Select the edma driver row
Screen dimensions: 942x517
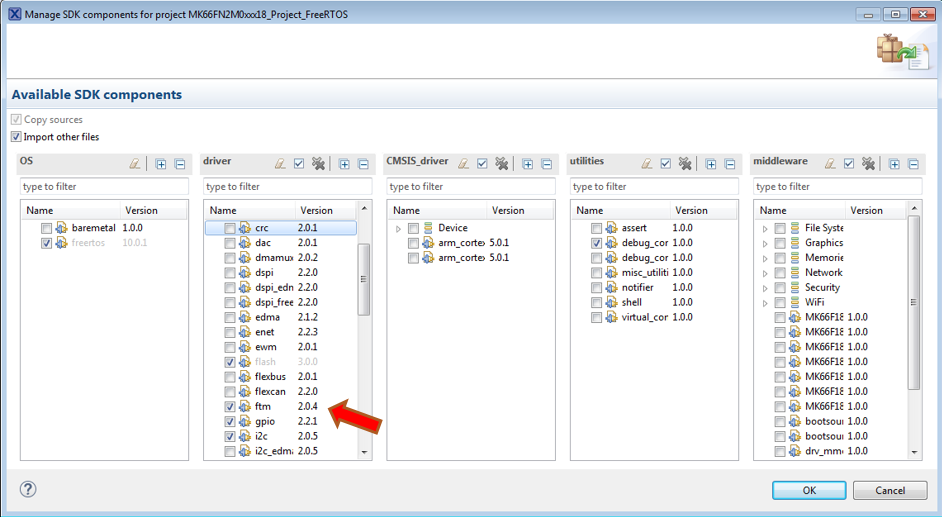pos(281,317)
